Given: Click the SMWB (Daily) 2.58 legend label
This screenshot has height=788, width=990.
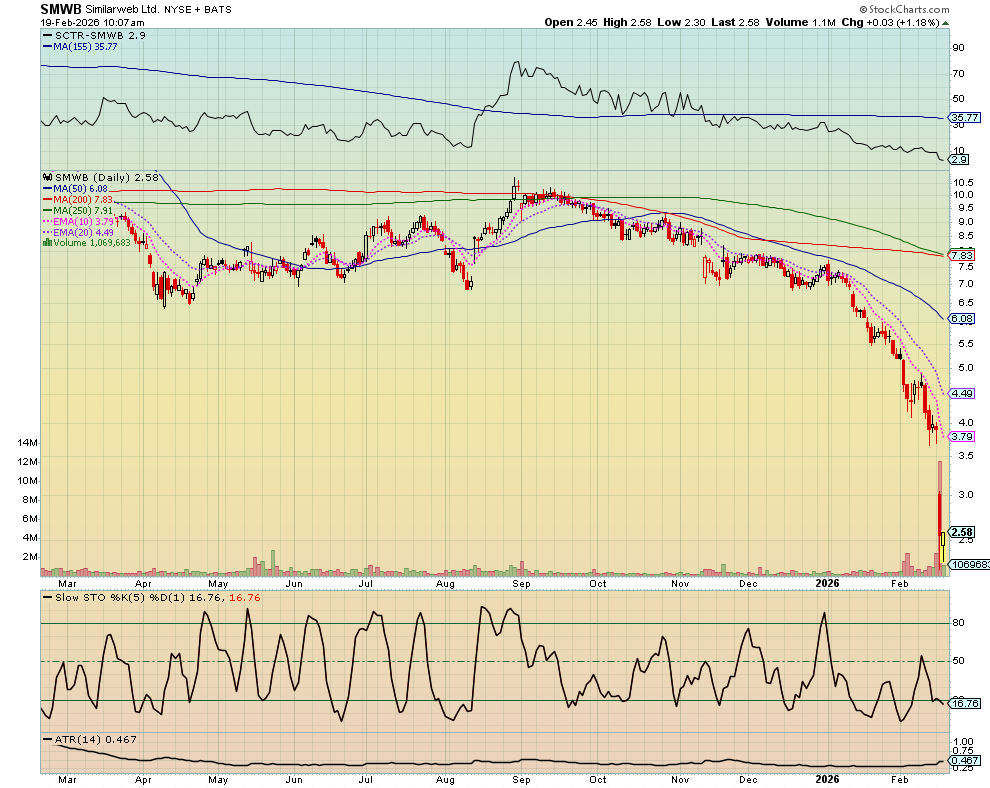Looking at the screenshot, I should coord(107,177).
